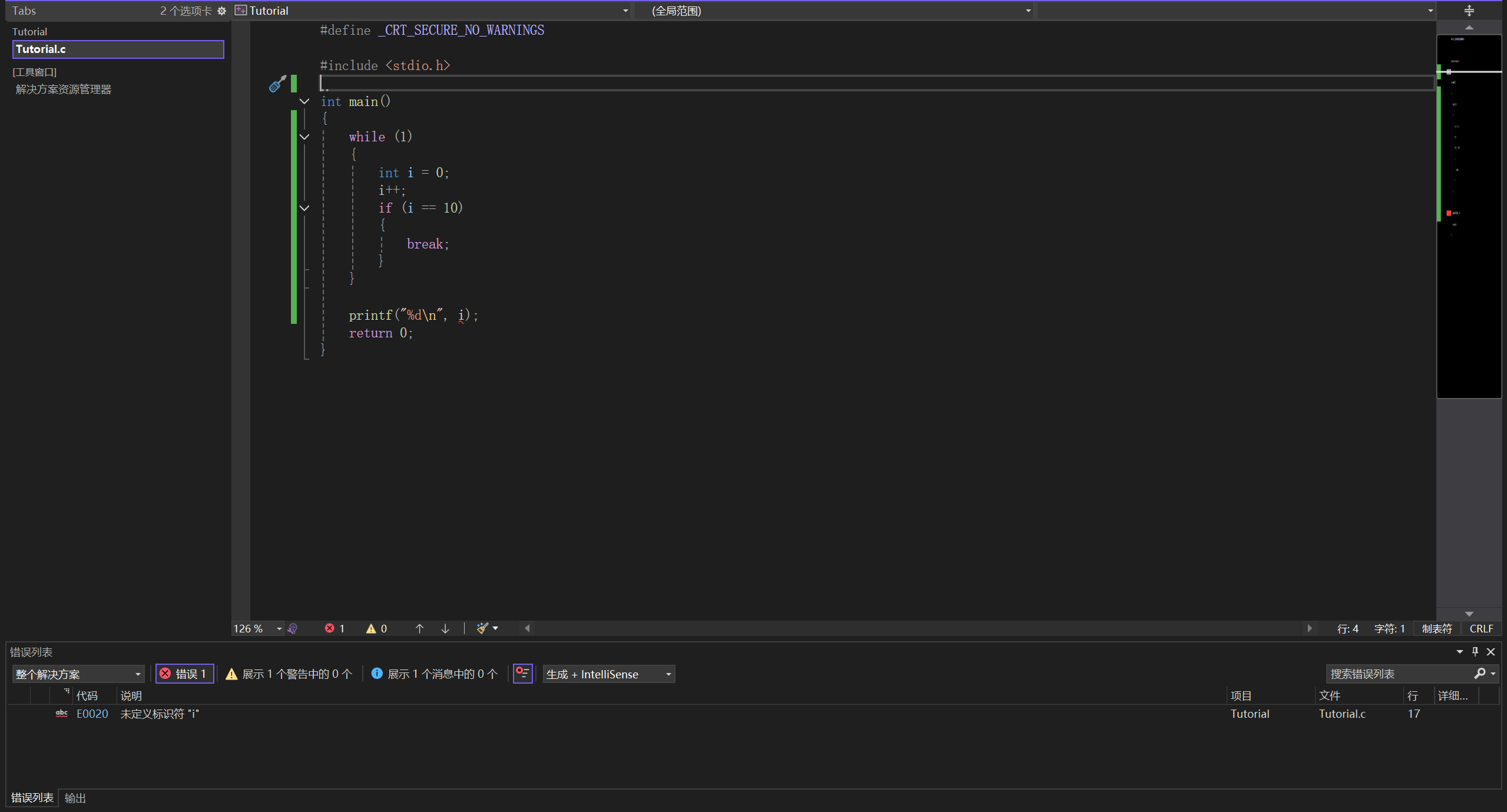
Task: Open the Error List window options dropdown arrow
Action: click(x=1460, y=651)
